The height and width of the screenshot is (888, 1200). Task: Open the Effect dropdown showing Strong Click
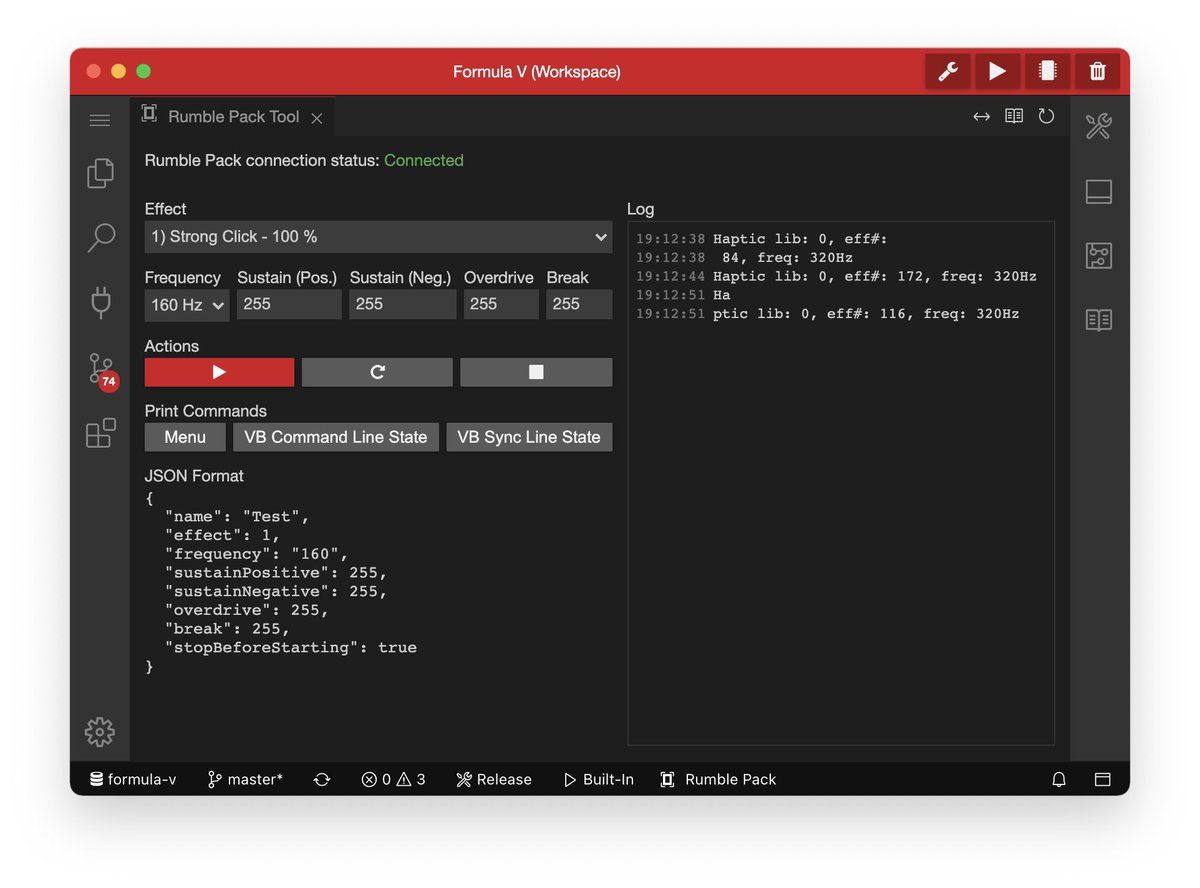click(x=378, y=237)
